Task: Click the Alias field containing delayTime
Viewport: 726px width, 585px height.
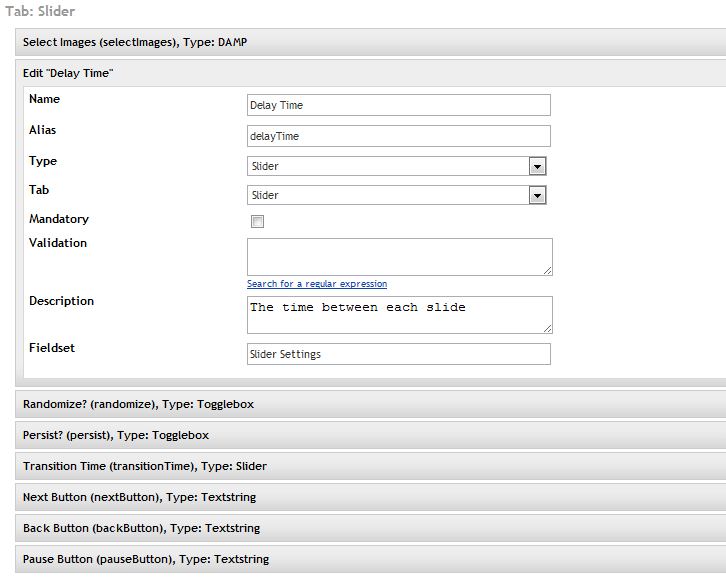Action: click(x=399, y=136)
